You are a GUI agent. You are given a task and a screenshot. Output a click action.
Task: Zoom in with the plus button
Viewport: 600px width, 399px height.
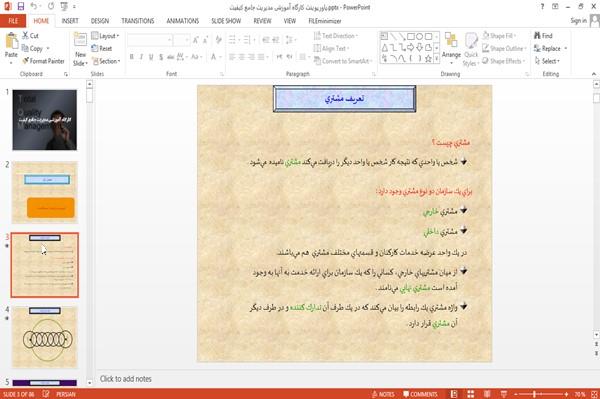pos(566,394)
